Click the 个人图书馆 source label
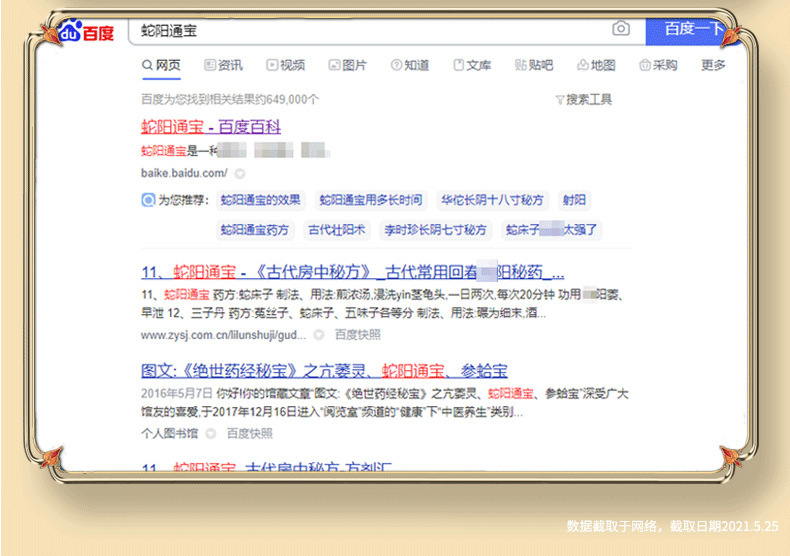 (x=169, y=434)
